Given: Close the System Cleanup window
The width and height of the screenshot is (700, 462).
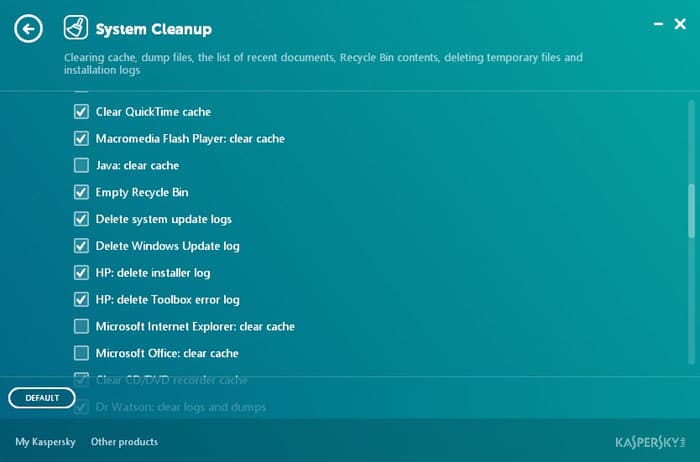Looking at the screenshot, I should 680,24.
